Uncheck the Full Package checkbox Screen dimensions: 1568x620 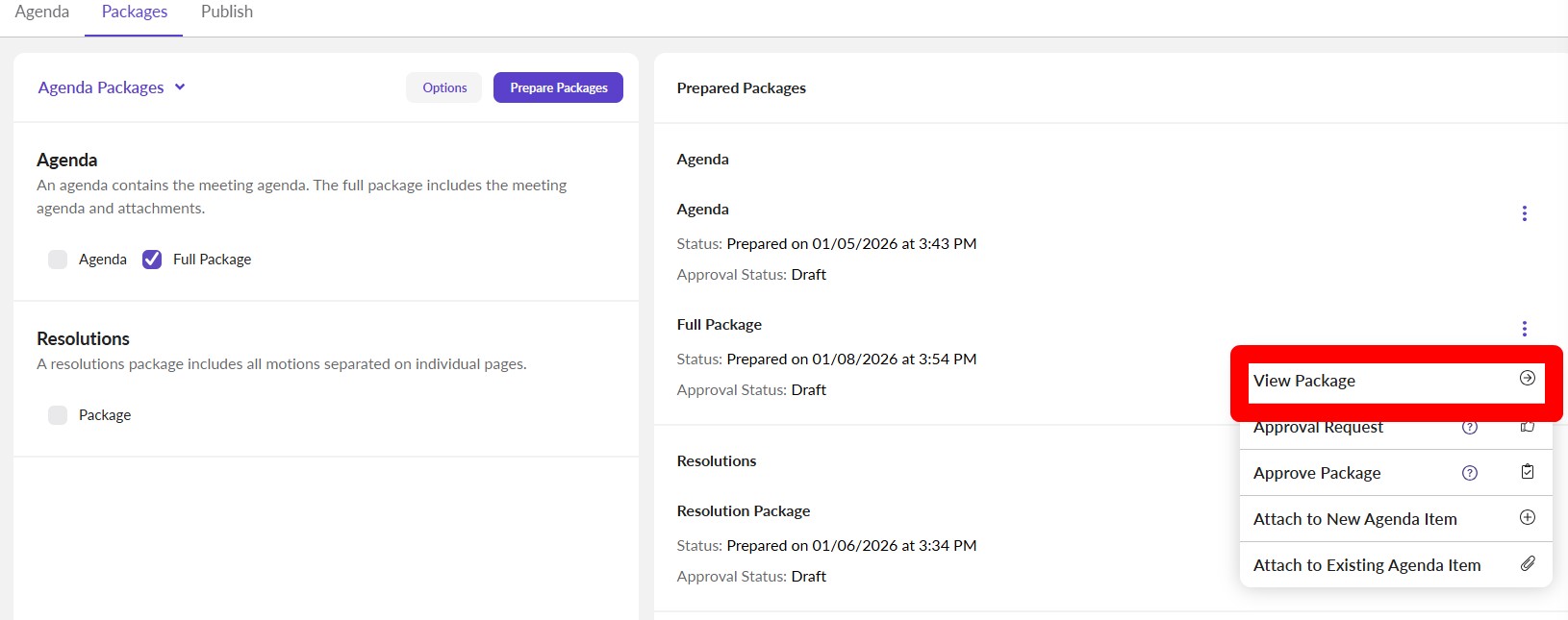tap(152, 260)
